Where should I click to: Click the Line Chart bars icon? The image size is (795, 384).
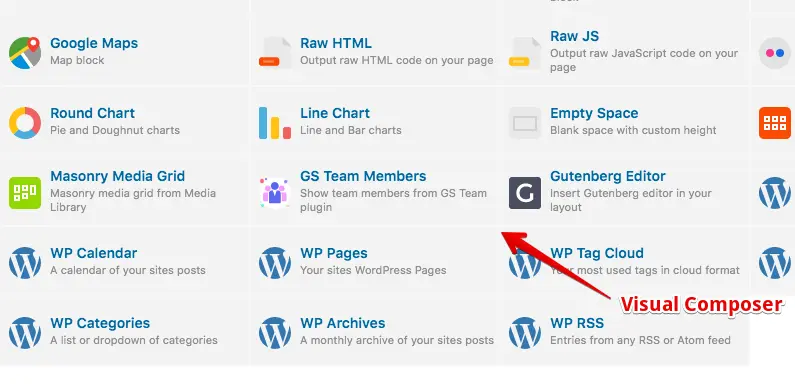pos(275,123)
